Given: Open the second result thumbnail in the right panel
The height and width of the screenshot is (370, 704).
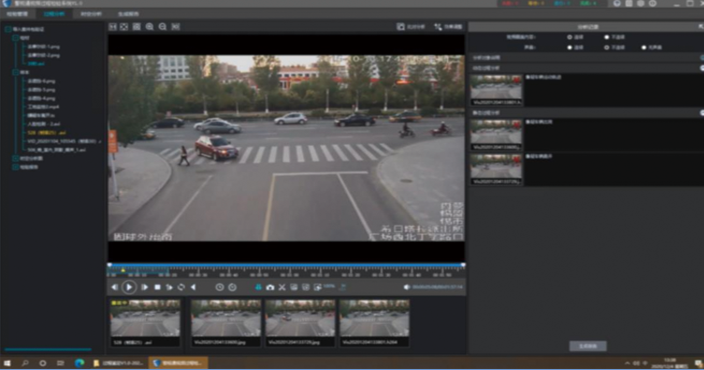Looking at the screenshot, I should pyautogui.click(x=496, y=135).
